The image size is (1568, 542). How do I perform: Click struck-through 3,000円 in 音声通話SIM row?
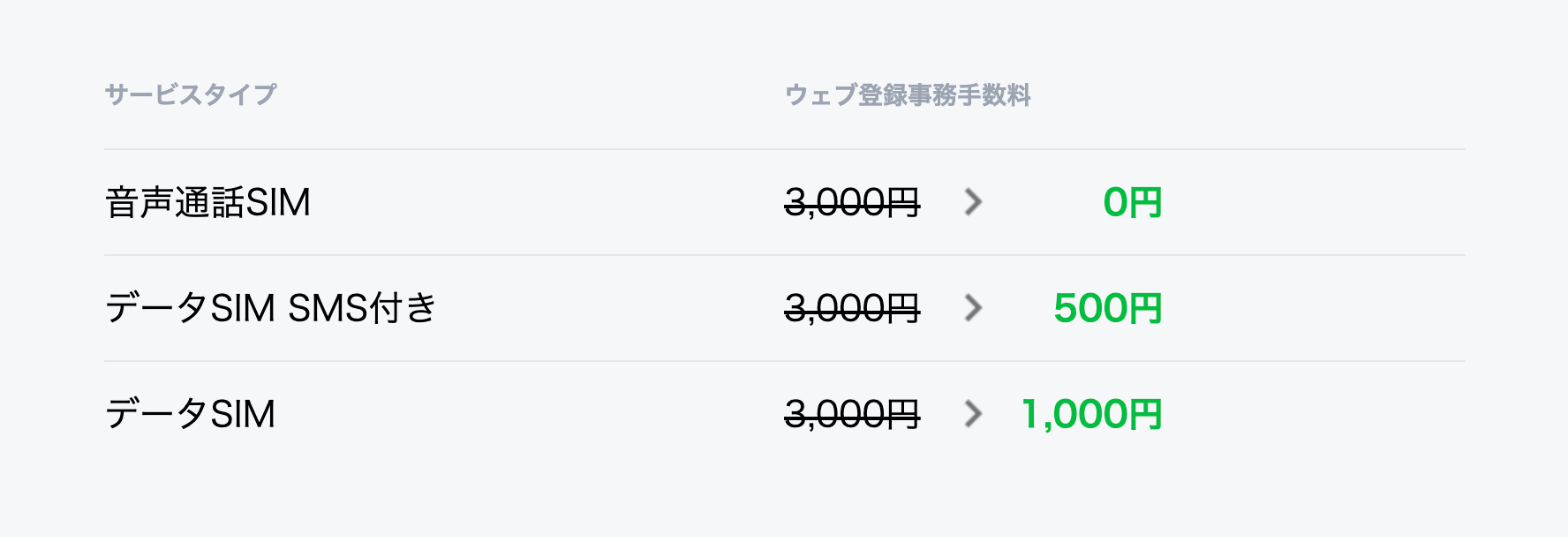coord(852,202)
